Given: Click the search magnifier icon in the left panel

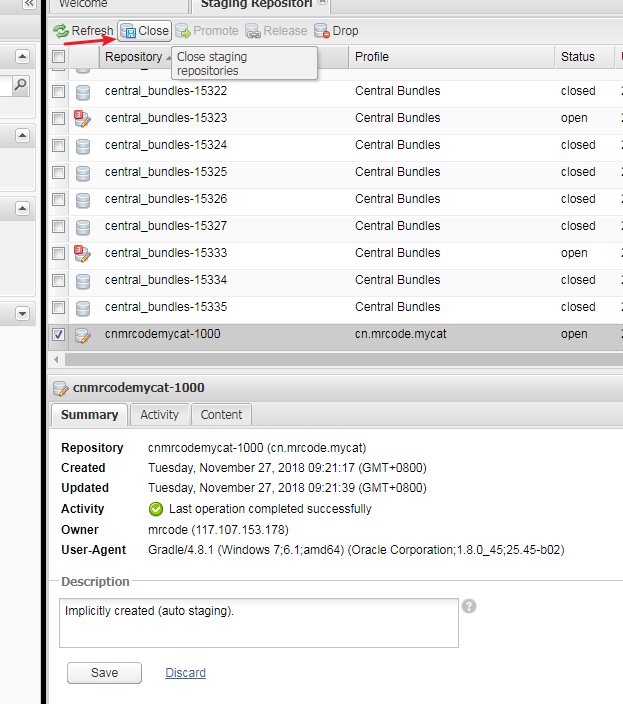Looking at the screenshot, I should pyautogui.click(x=21, y=87).
